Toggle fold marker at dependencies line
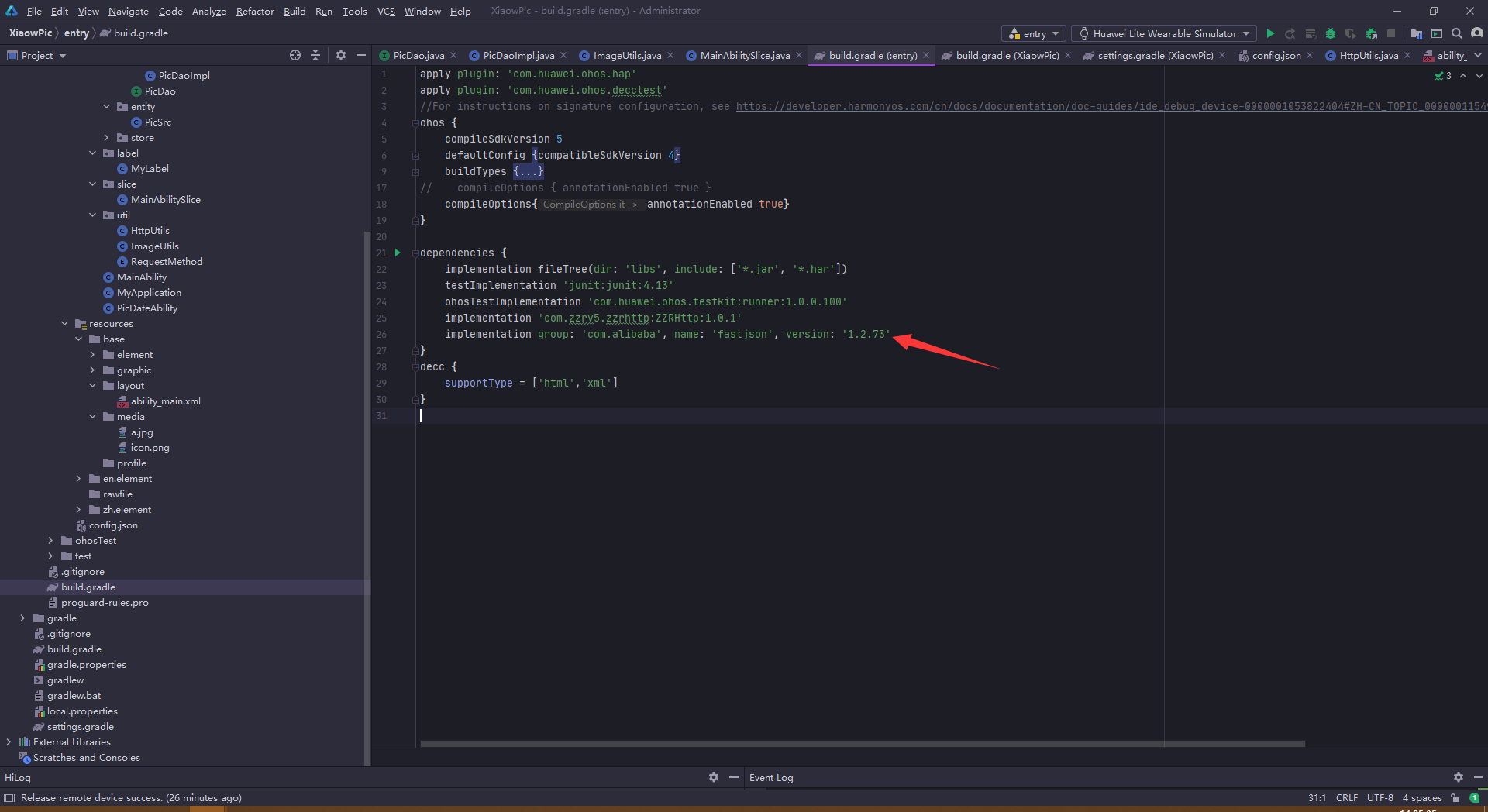Screen dimensions: 1488x812 point(415,253)
